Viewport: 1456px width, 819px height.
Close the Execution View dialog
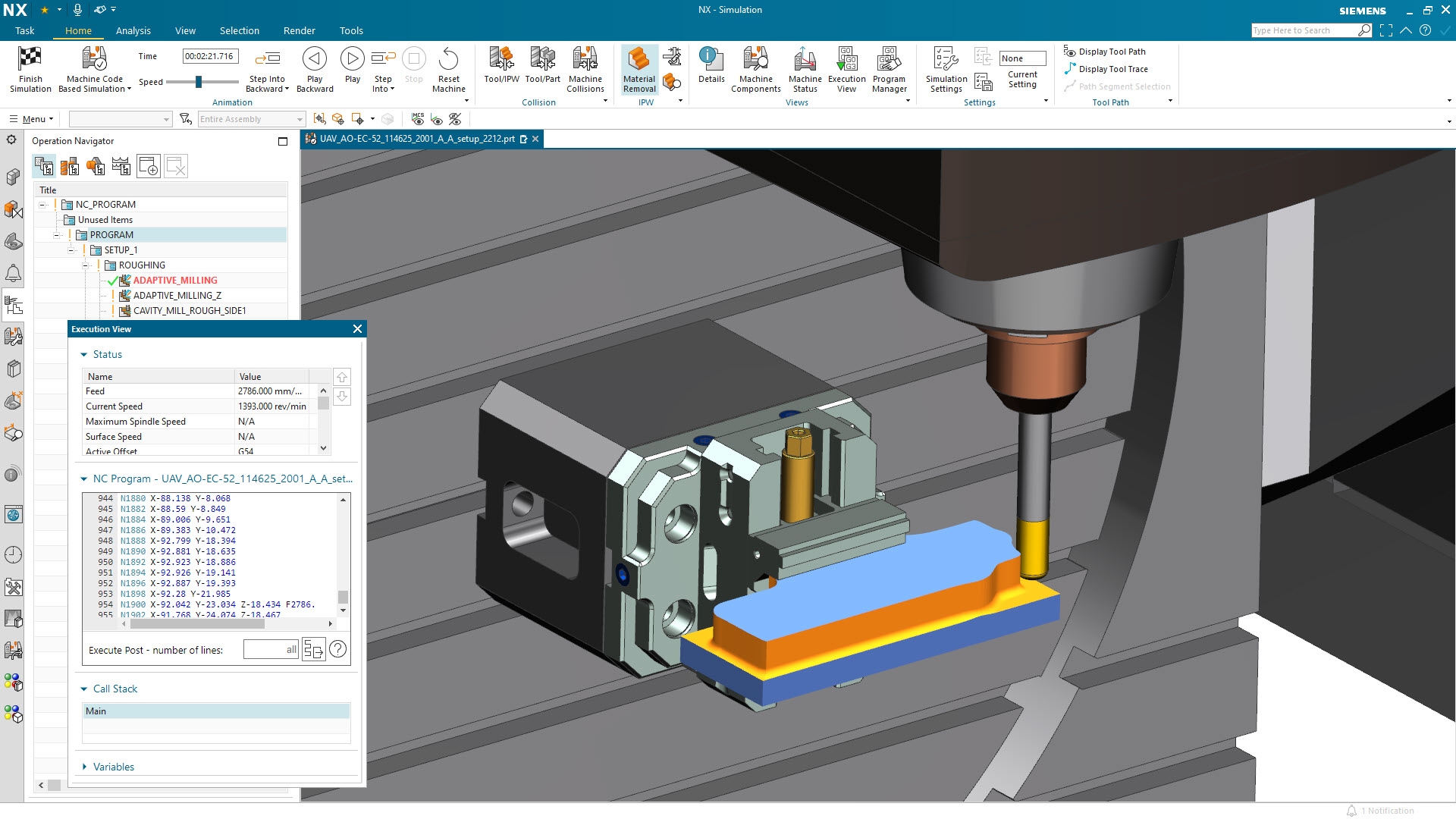click(357, 328)
